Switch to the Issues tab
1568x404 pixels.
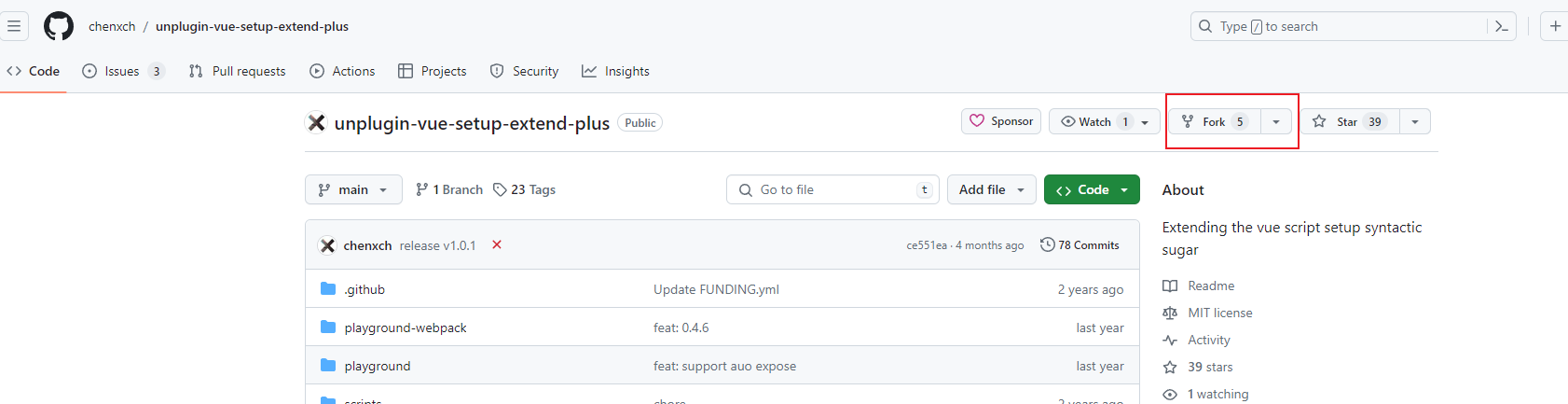122,71
